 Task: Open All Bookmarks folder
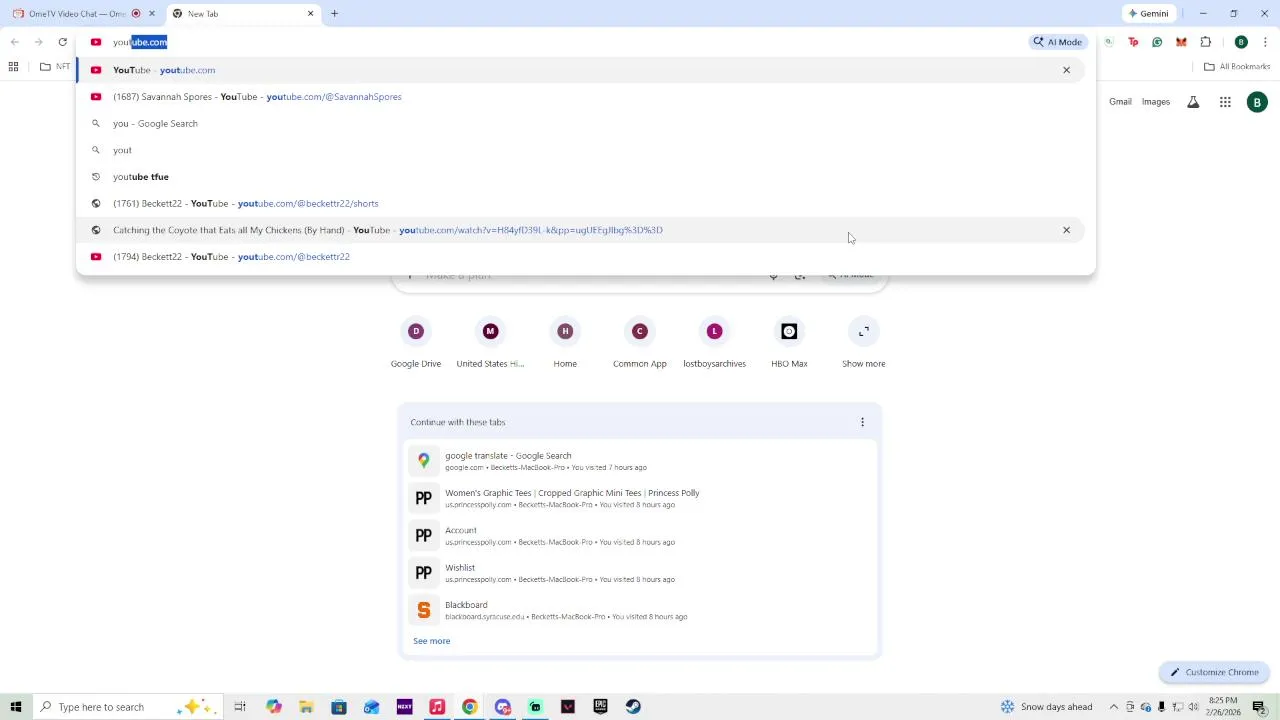tap(1237, 67)
